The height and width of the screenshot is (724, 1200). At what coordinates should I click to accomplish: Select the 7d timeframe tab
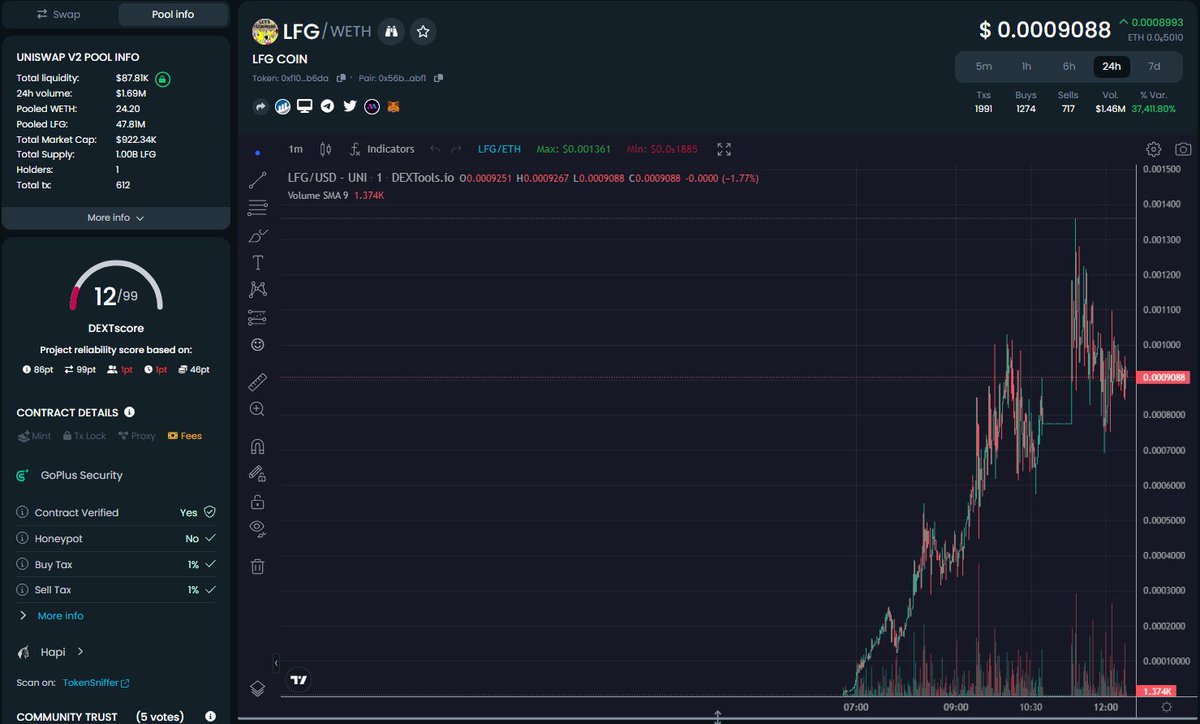[1154, 66]
